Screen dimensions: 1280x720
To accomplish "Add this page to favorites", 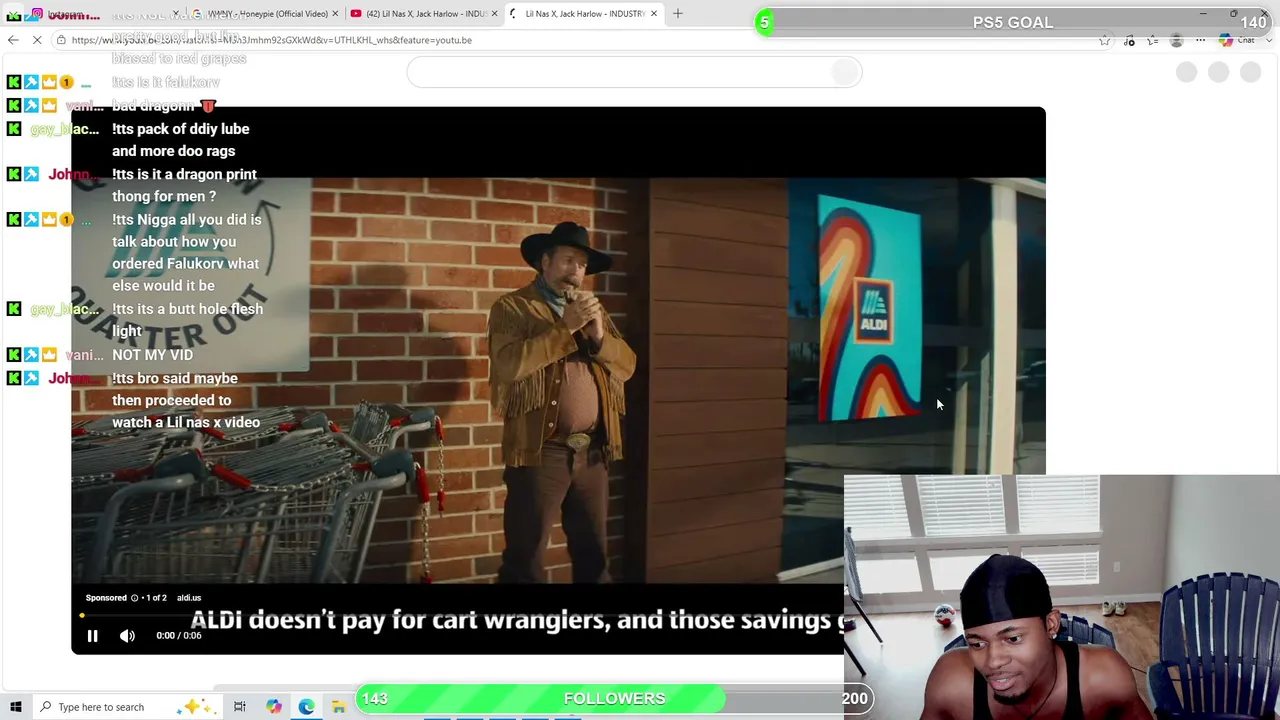I will click(1104, 40).
